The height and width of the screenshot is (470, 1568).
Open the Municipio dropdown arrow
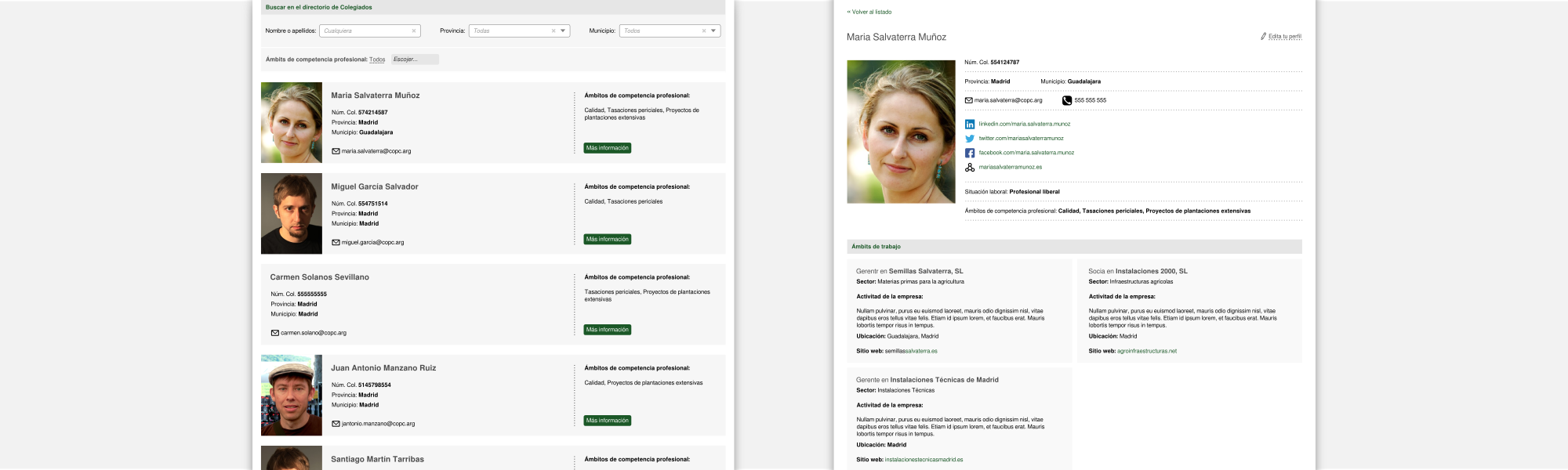pos(713,31)
